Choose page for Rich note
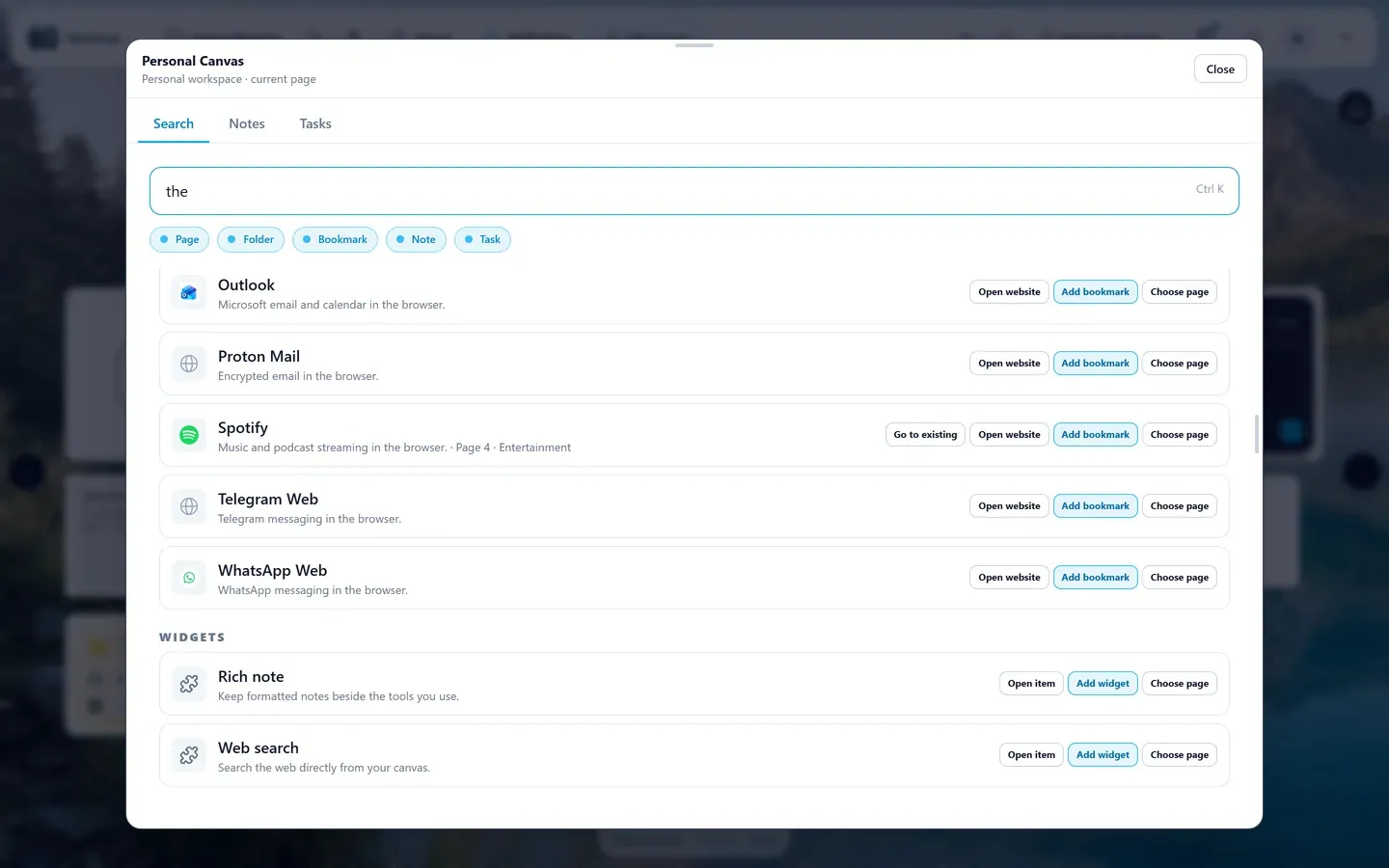Screen dimensions: 1389x868 1179,684
